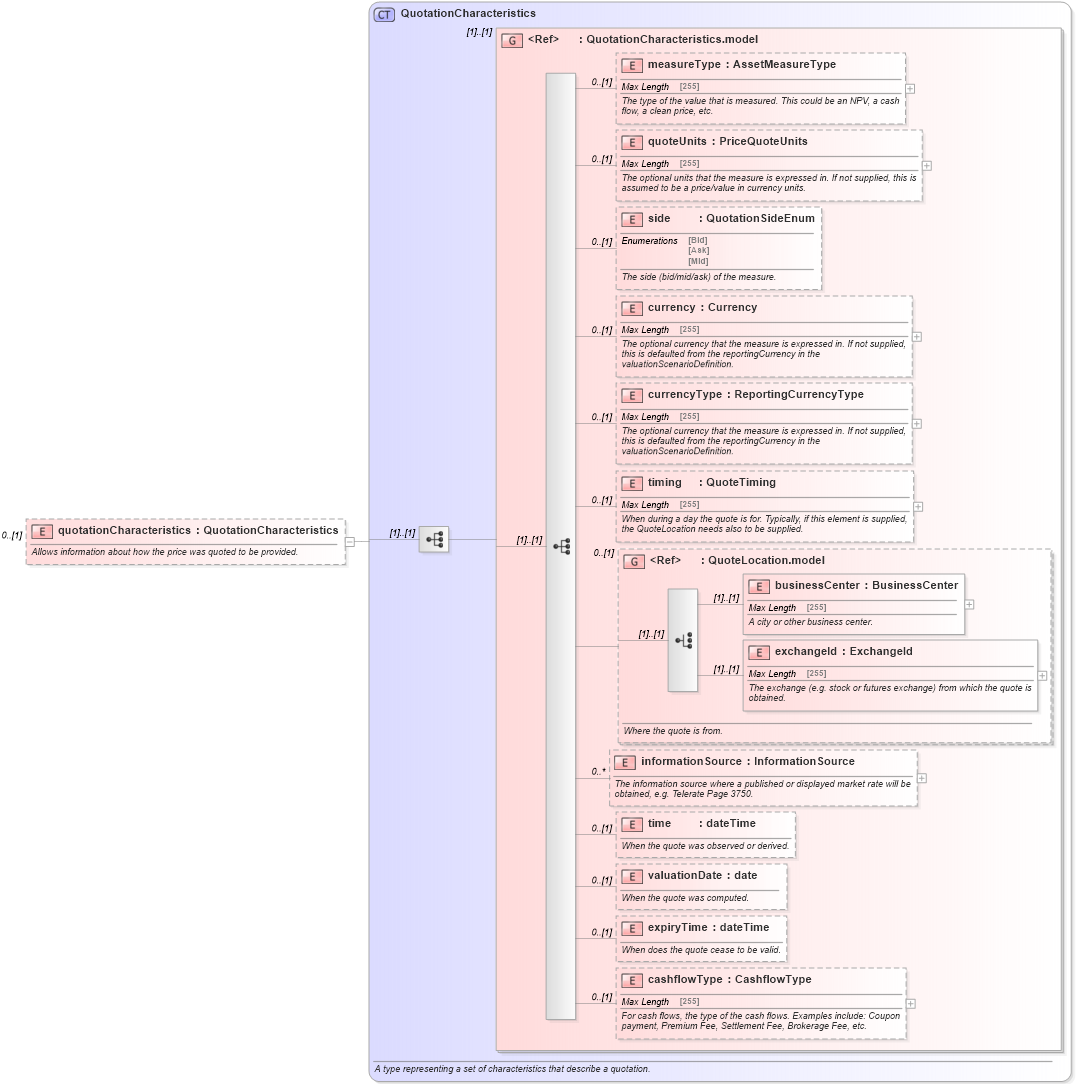The image size is (1076, 1084).
Task: Click the Ask enumeration value
Action: pos(698,250)
